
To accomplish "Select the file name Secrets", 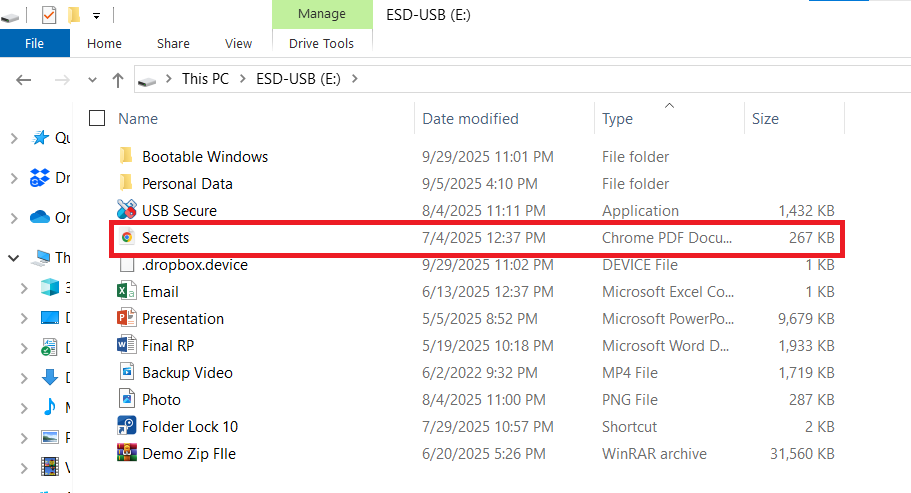I will (166, 237).
